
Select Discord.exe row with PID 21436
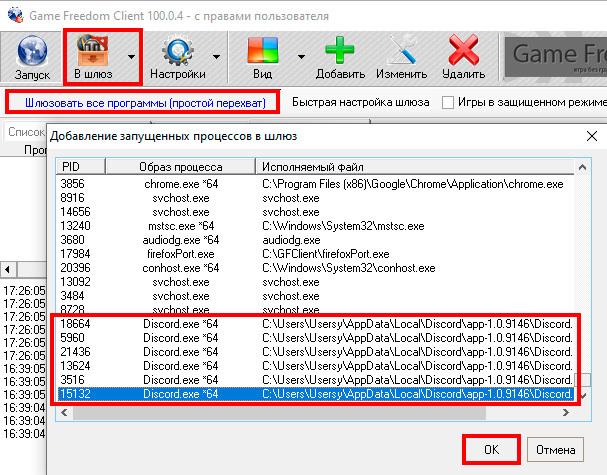(x=316, y=352)
